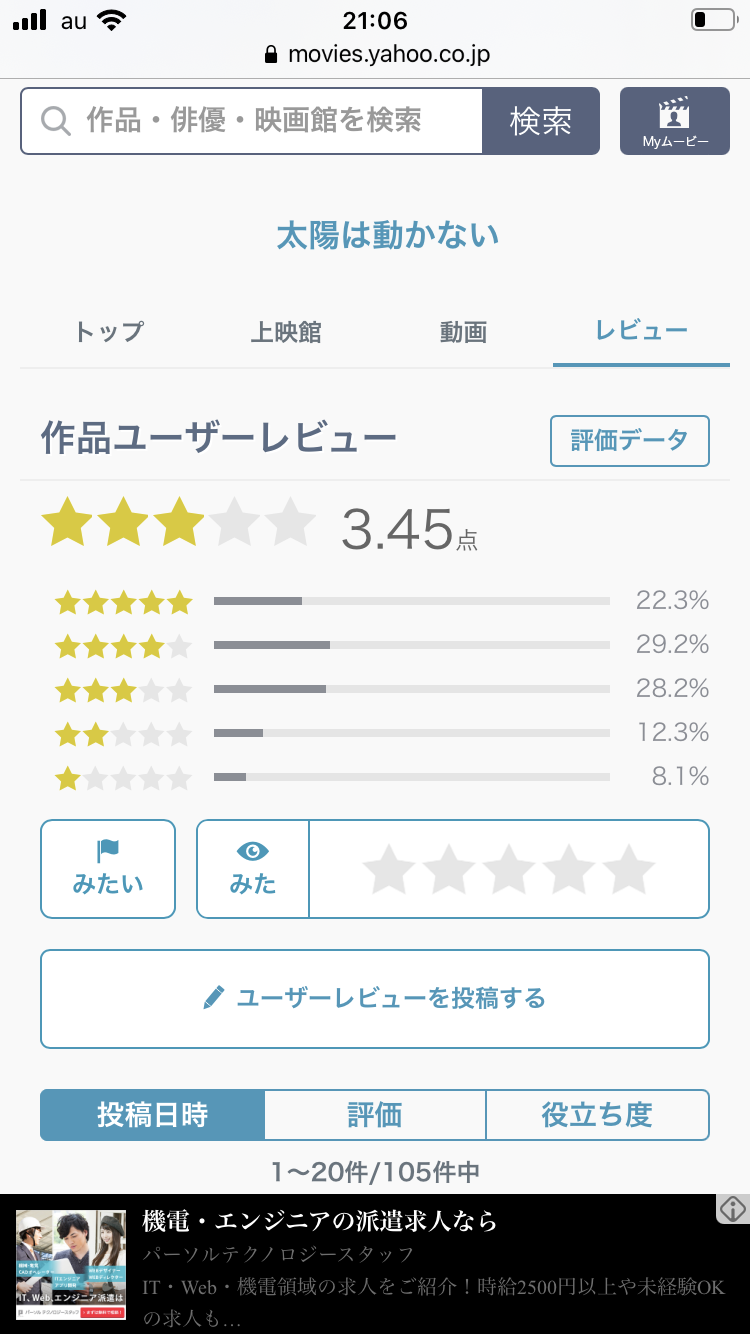Tap the みたい flag icon
750x1334 pixels.
pyautogui.click(x=108, y=852)
